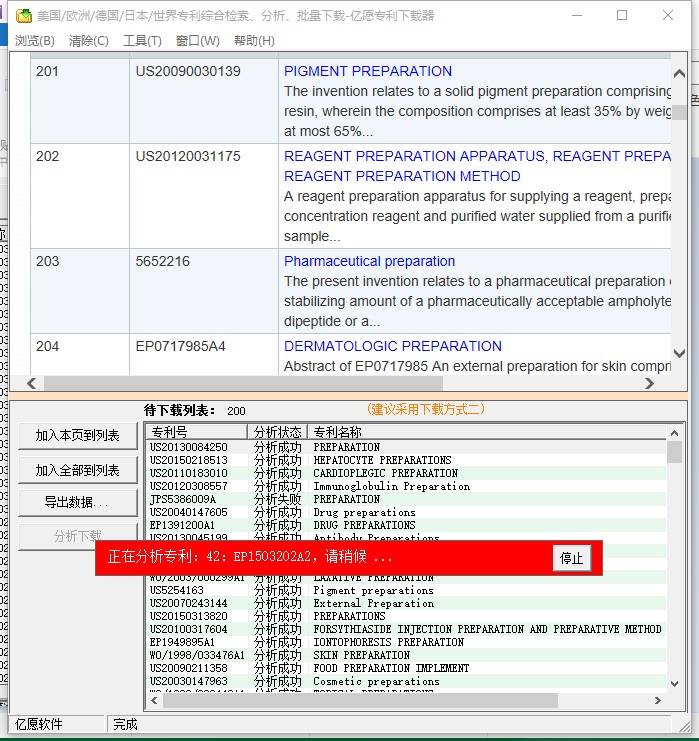Select row EP1949895A1 IONTOPHORESIS PREPARATION
The height and width of the screenshot is (741, 699).
(x=406, y=642)
